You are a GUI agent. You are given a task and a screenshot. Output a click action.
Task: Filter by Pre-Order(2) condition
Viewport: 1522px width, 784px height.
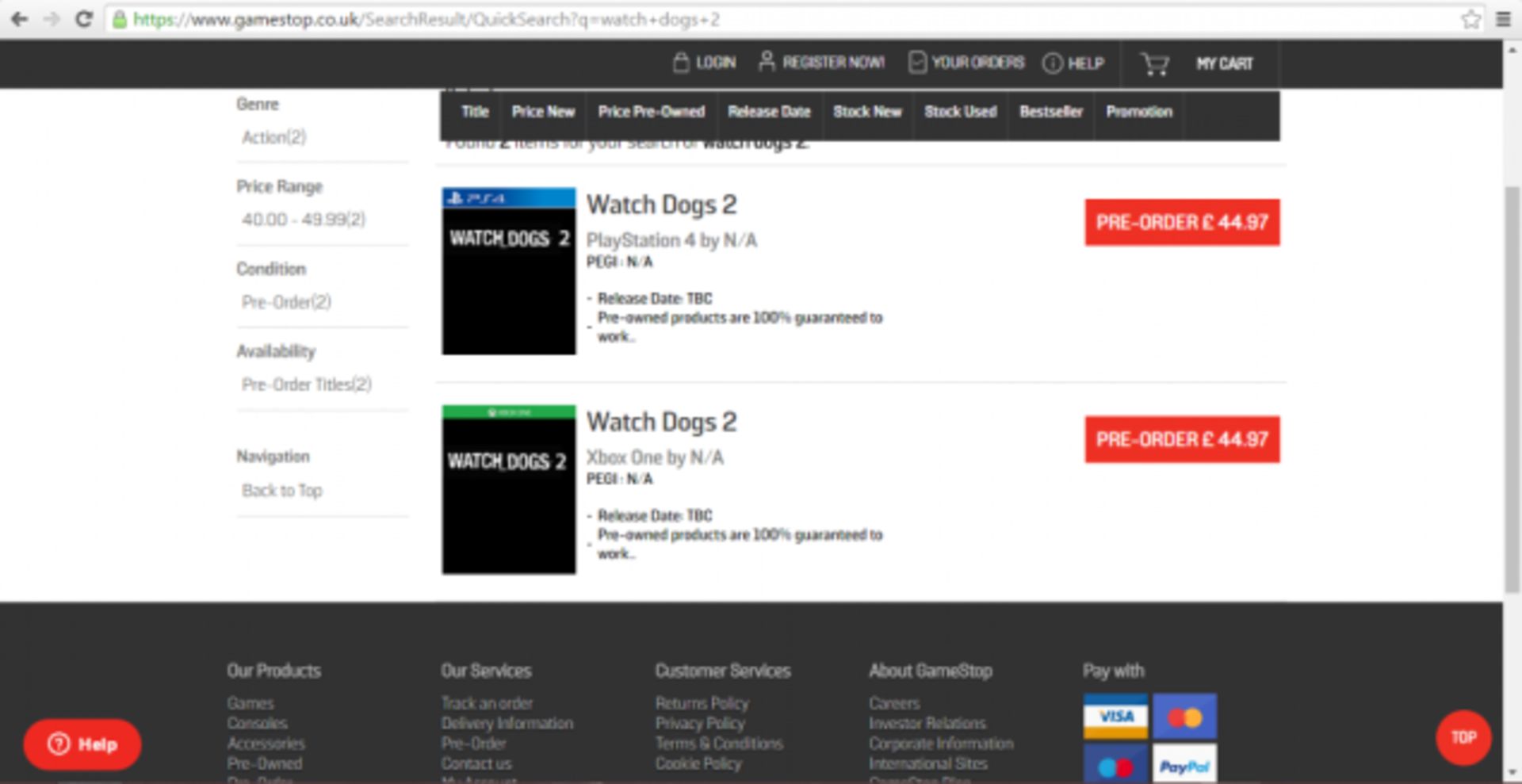coord(286,302)
